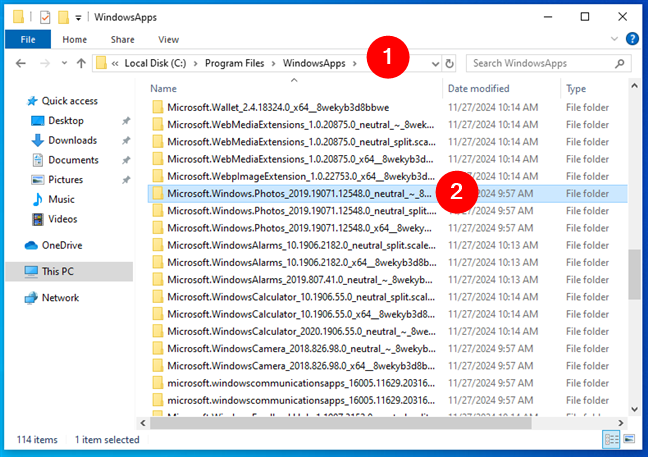648x457 pixels.
Task: Click WindowsCalculator x64 folder row
Action: click(x=388, y=314)
